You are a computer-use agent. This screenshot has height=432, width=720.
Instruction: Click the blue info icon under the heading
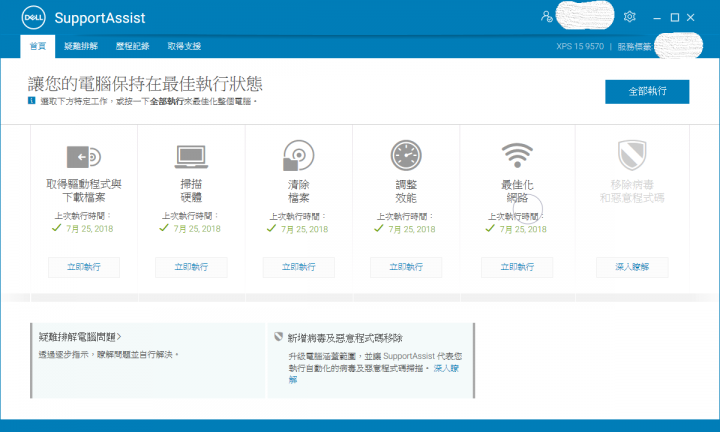tap(31, 101)
